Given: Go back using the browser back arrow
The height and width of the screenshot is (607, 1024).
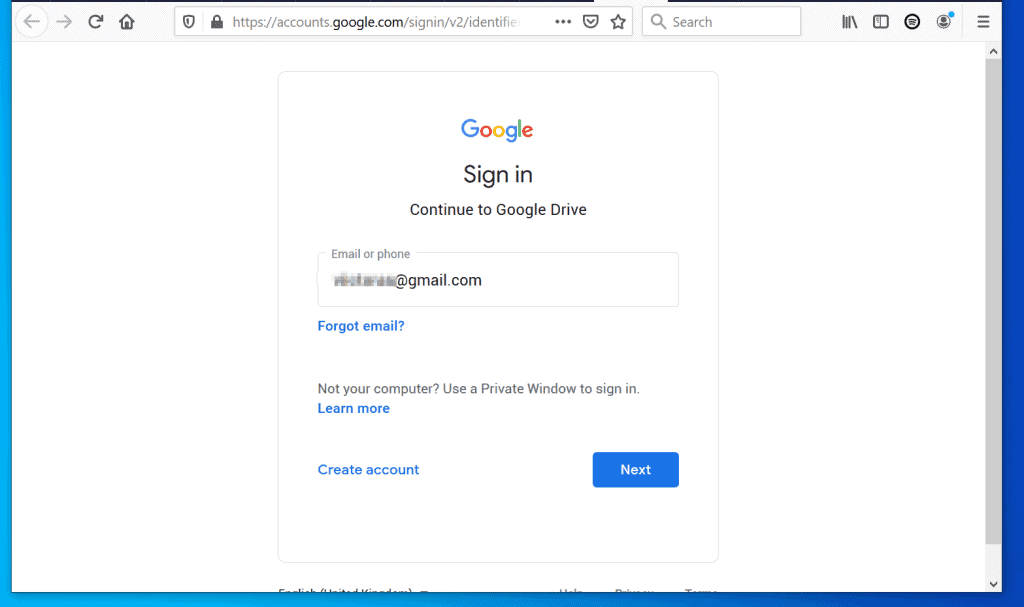Looking at the screenshot, I should click(x=31, y=22).
